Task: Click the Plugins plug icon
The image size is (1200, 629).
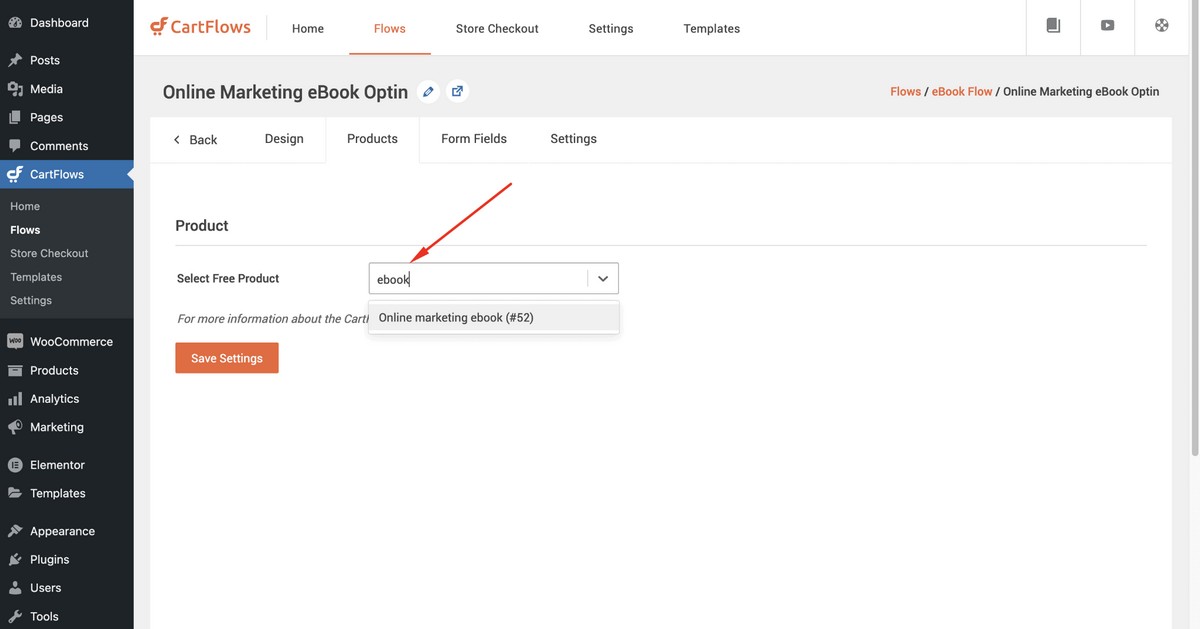Action: pyautogui.click(x=15, y=560)
